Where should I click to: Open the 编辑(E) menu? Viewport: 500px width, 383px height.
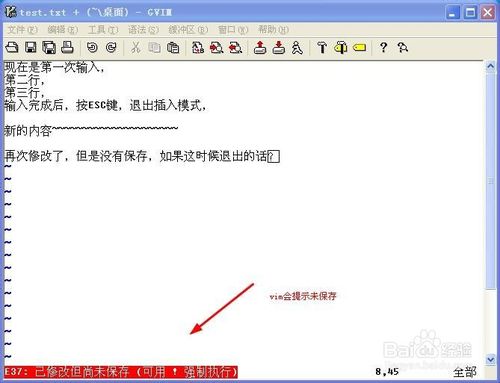pos(63,30)
